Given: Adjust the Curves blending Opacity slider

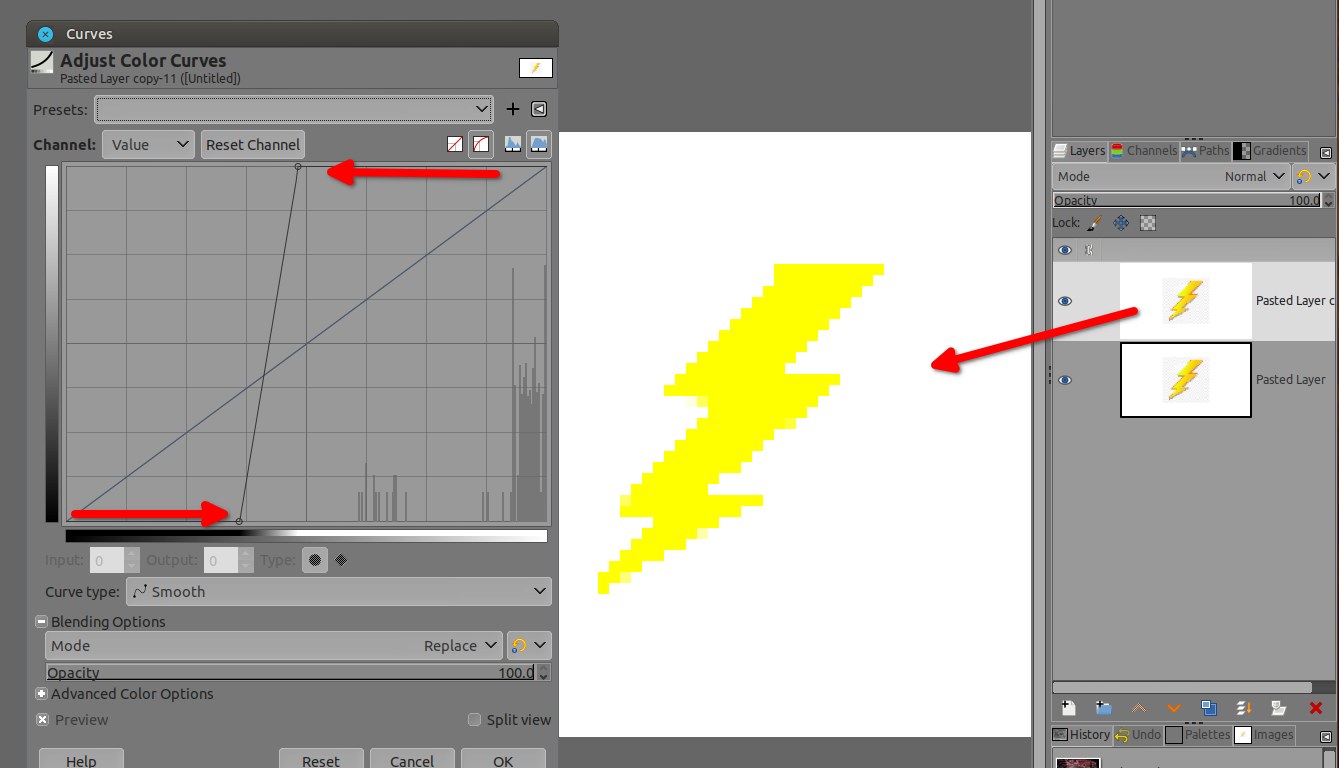Looking at the screenshot, I should point(291,673).
